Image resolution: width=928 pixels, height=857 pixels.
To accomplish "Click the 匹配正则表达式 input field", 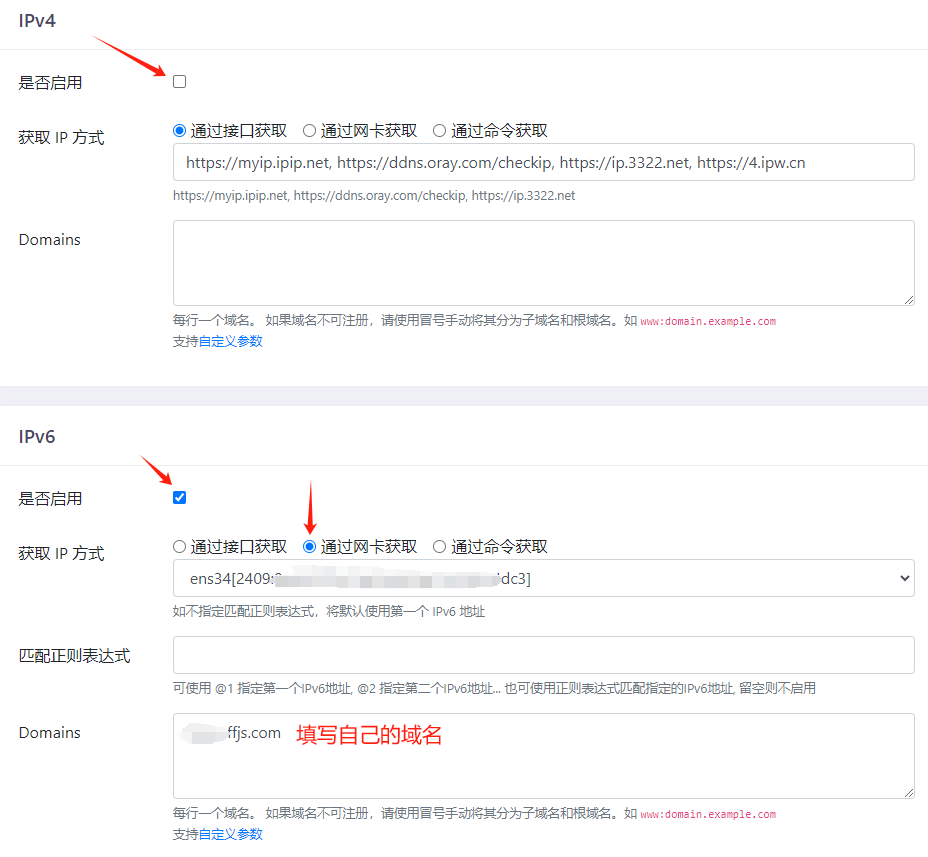I will [x=543, y=655].
